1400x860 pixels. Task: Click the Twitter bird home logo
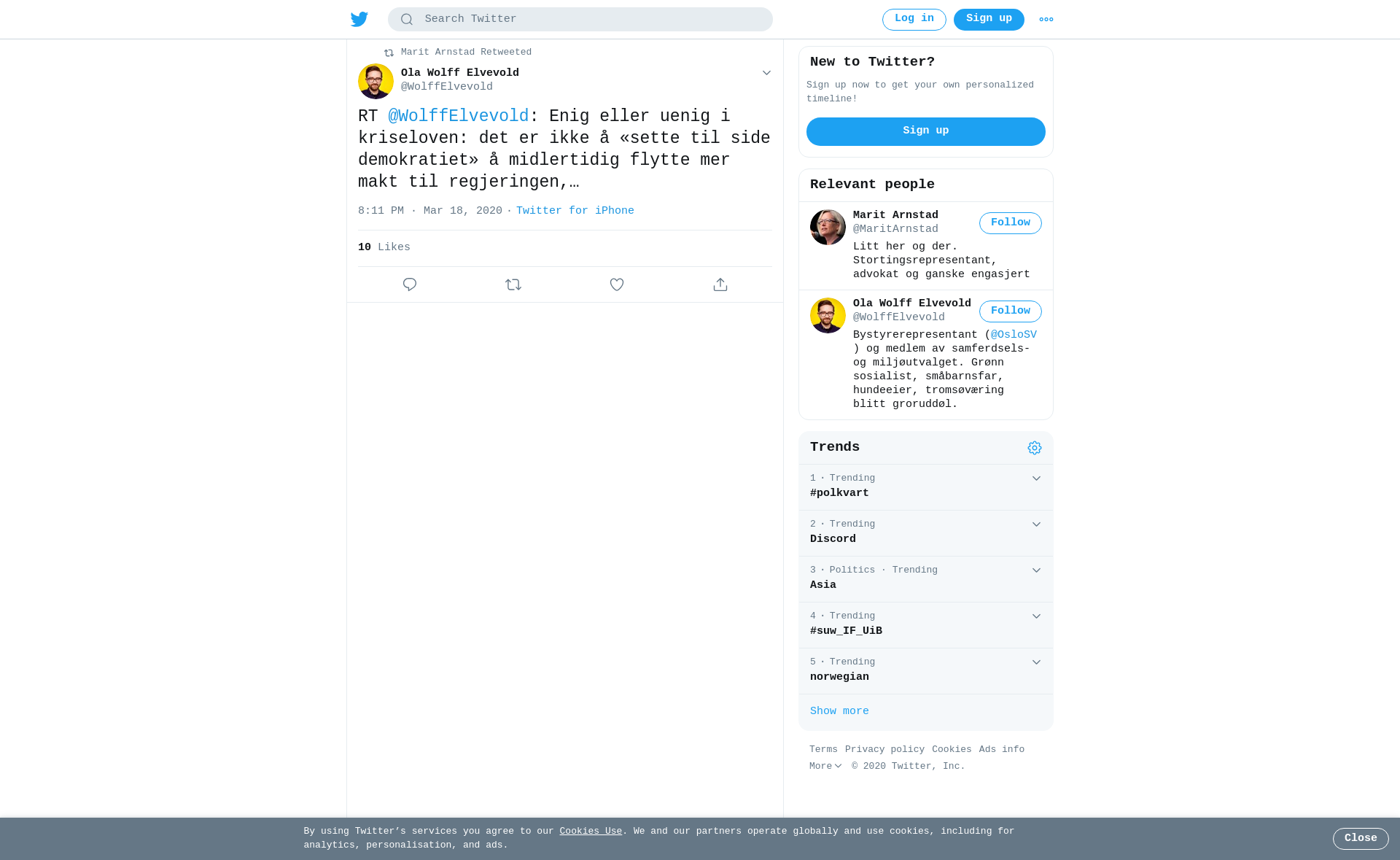[359, 20]
